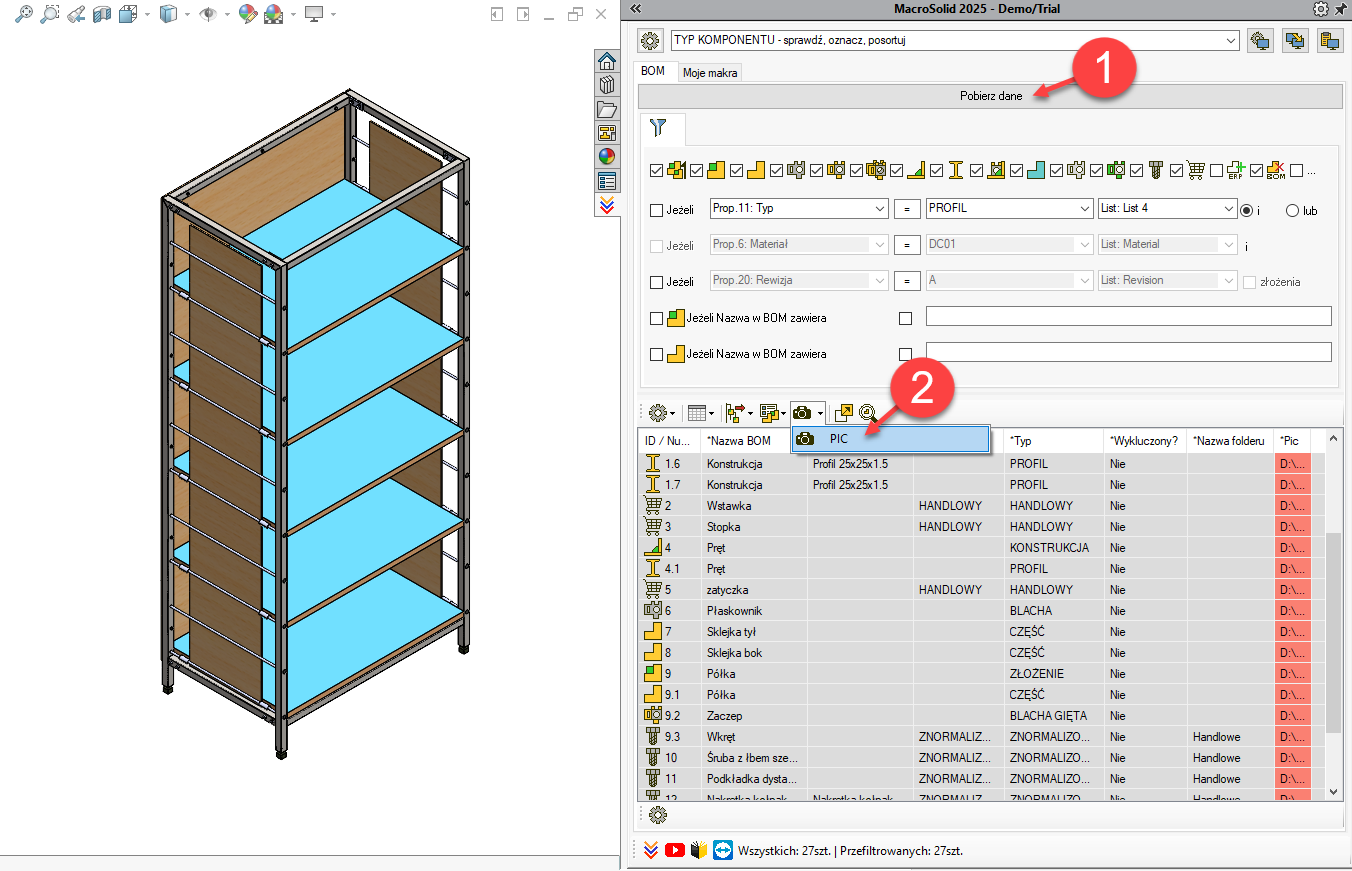Check the ERP component type checkbox
1352x871 pixels.
[1216, 170]
